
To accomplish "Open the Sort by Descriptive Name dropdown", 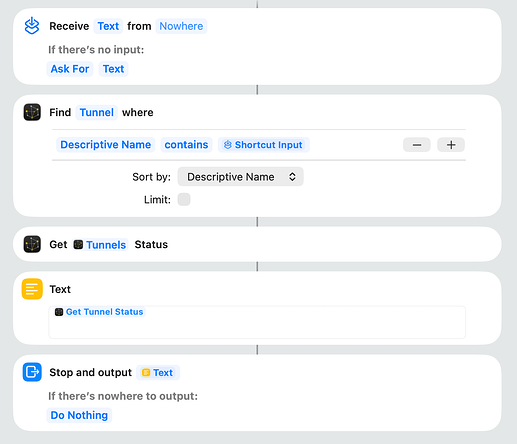I will (x=240, y=176).
